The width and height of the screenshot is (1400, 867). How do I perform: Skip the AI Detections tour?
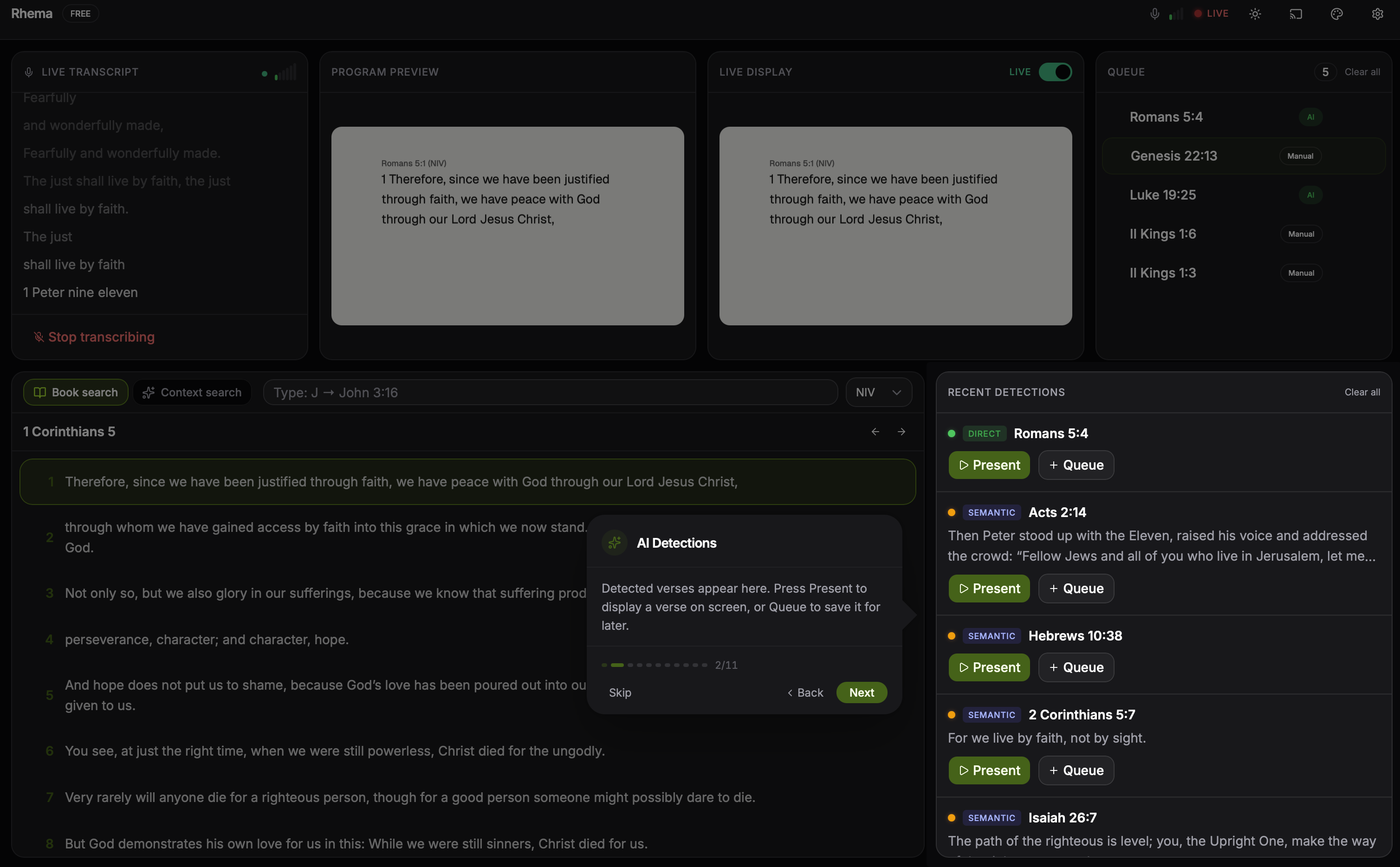620,692
